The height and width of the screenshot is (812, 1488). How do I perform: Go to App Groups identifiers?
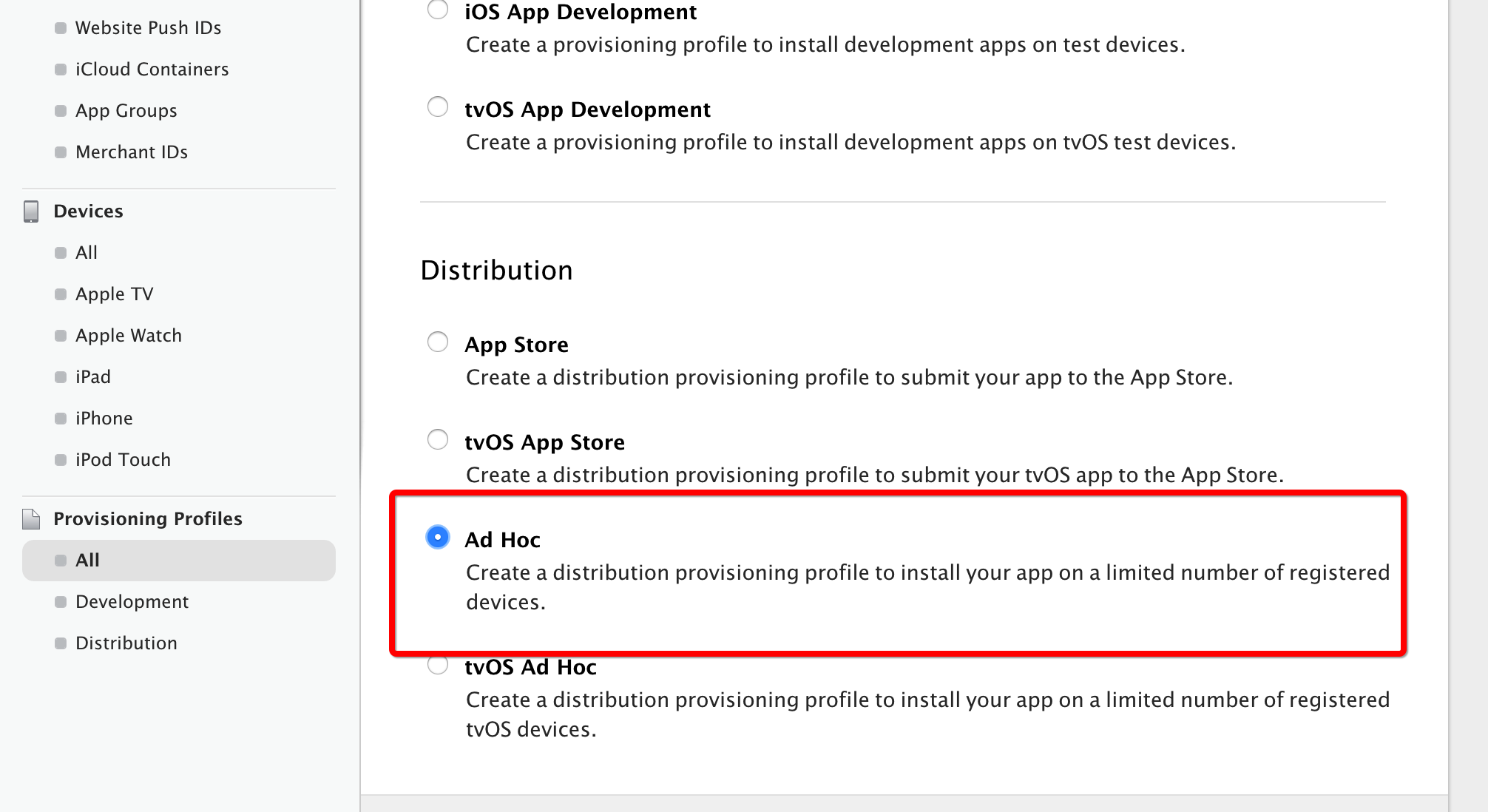(126, 111)
